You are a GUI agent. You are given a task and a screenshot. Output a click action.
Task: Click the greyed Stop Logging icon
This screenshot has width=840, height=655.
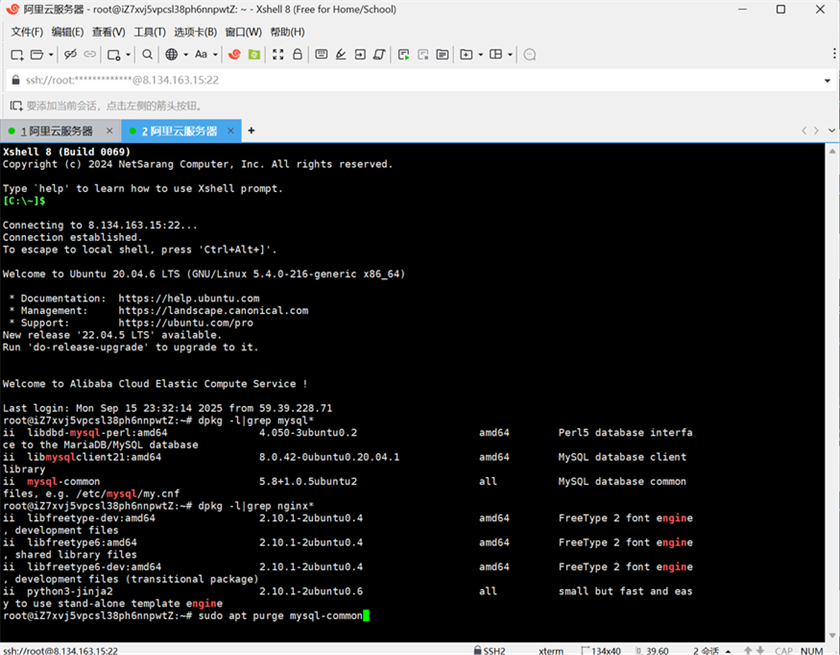[423, 55]
